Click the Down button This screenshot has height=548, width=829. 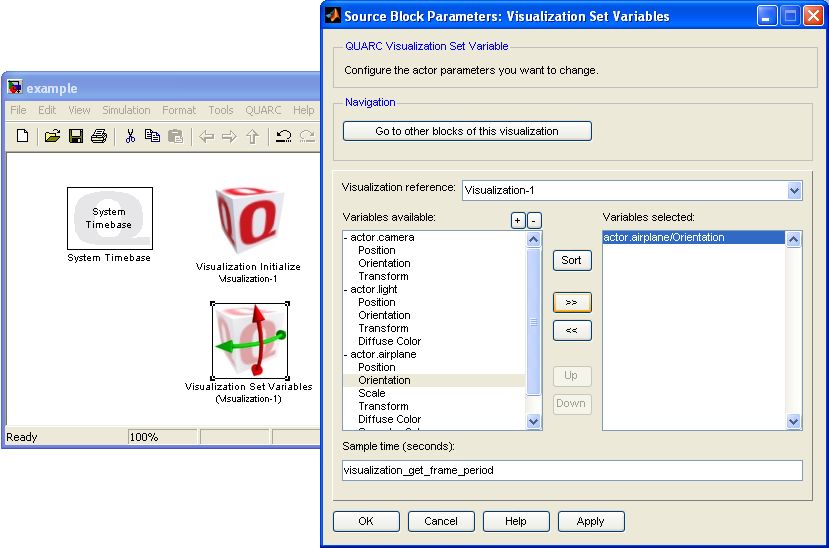(x=572, y=403)
